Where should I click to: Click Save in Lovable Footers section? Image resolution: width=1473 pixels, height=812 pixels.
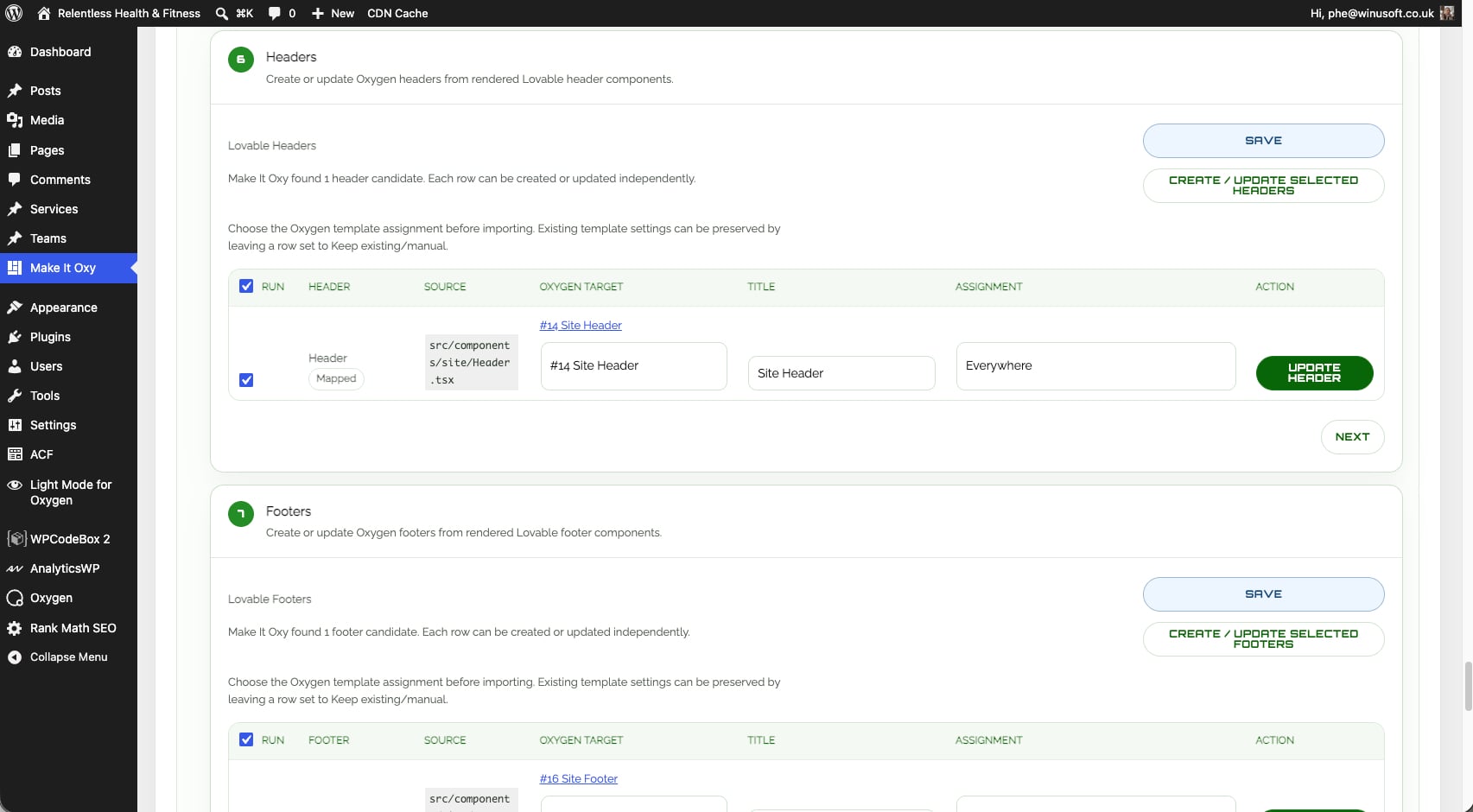[x=1263, y=594]
